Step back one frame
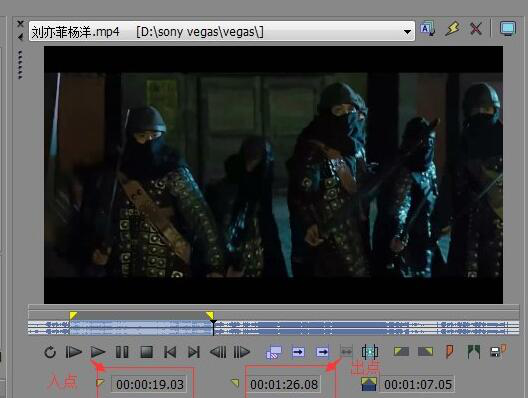528x398 pixels. [218, 352]
